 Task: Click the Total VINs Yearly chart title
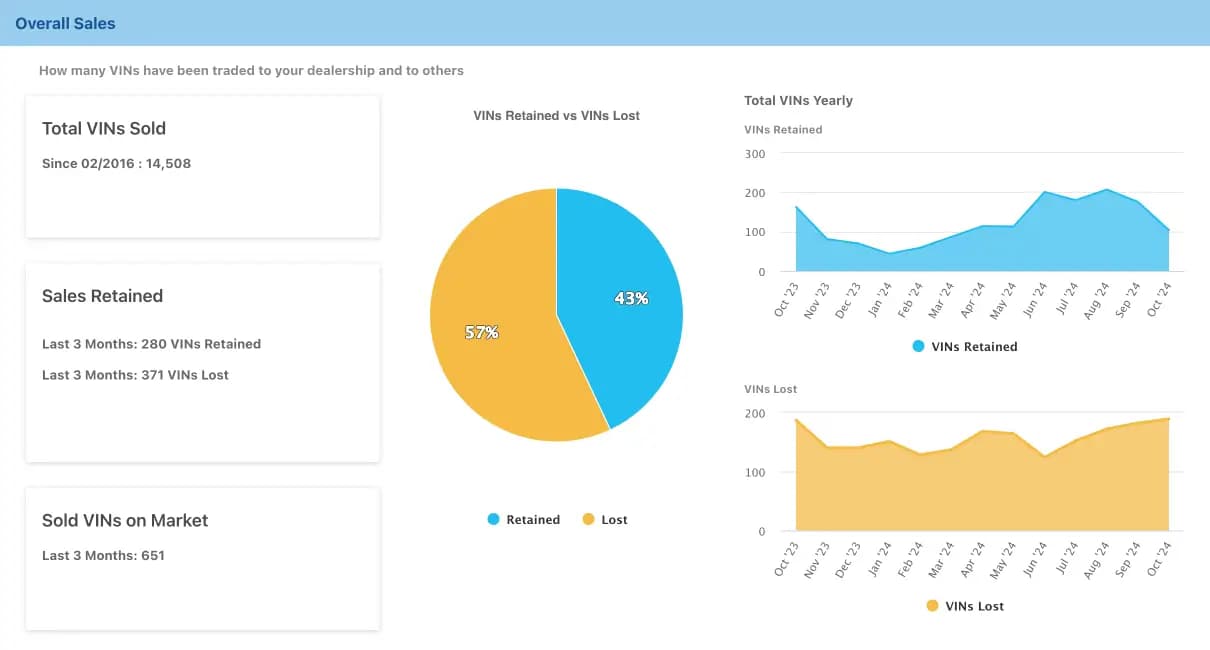coord(798,100)
